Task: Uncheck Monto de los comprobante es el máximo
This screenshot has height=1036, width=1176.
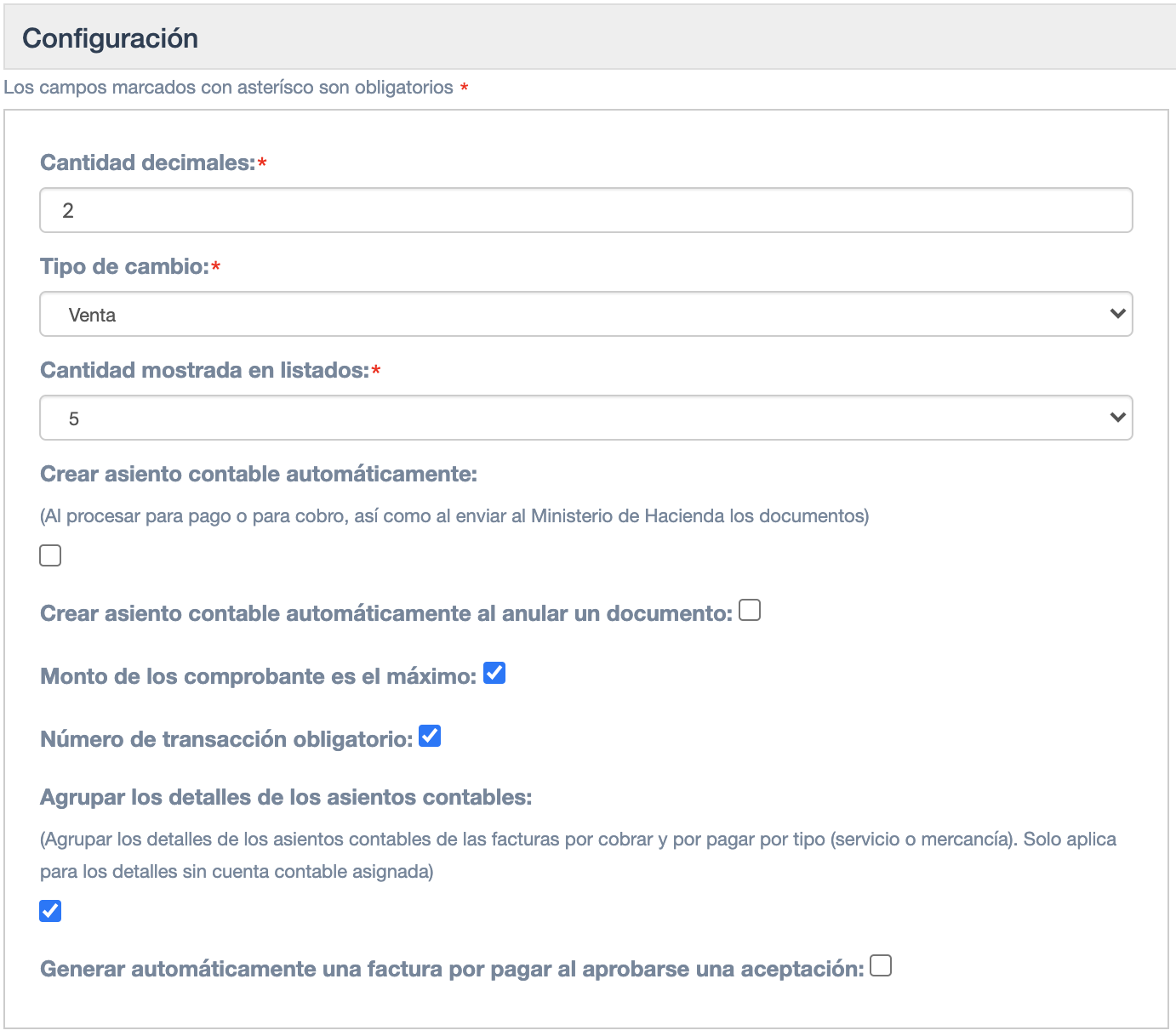Action: point(494,673)
